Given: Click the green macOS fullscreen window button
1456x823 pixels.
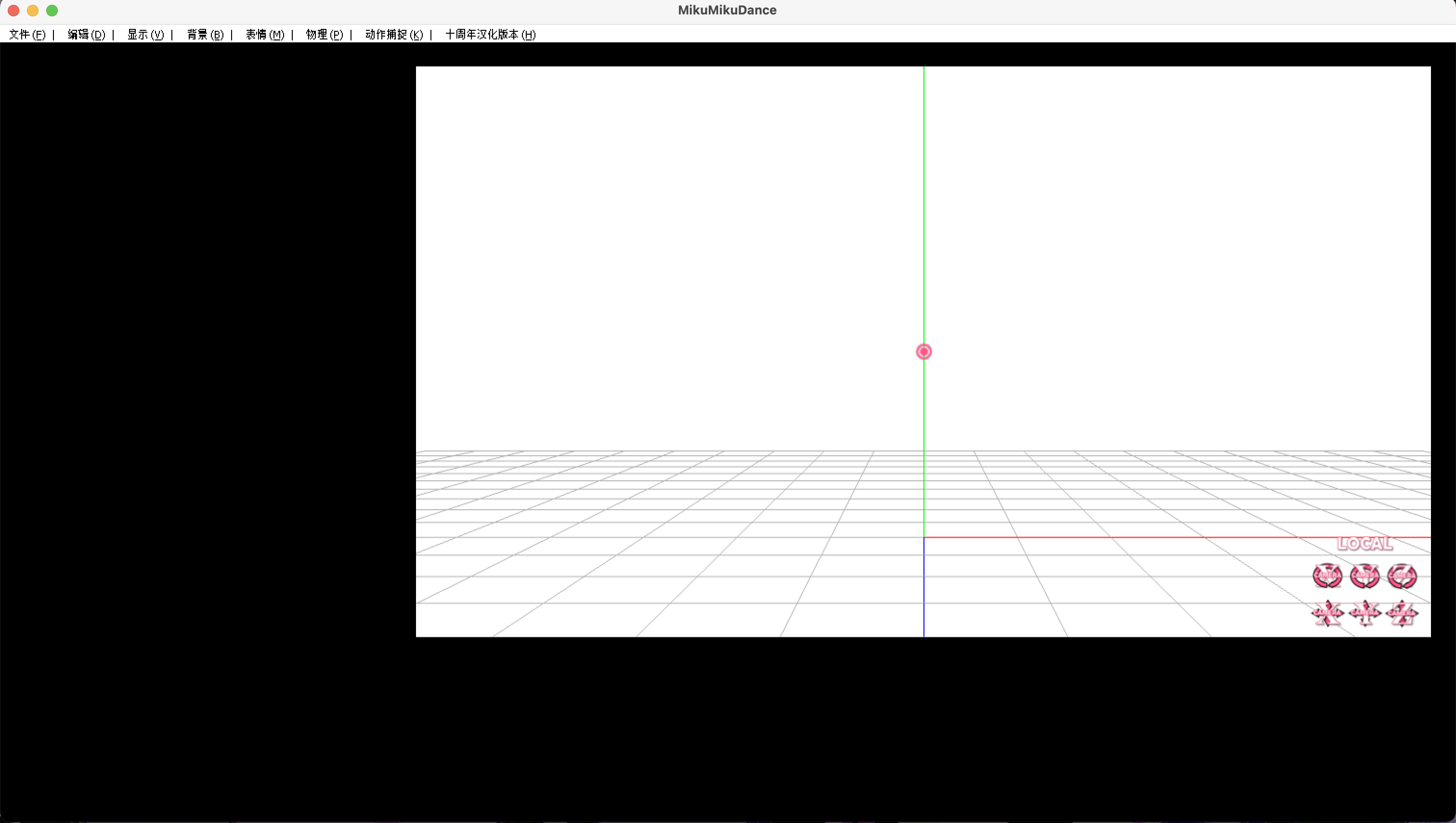Looking at the screenshot, I should 52,10.
